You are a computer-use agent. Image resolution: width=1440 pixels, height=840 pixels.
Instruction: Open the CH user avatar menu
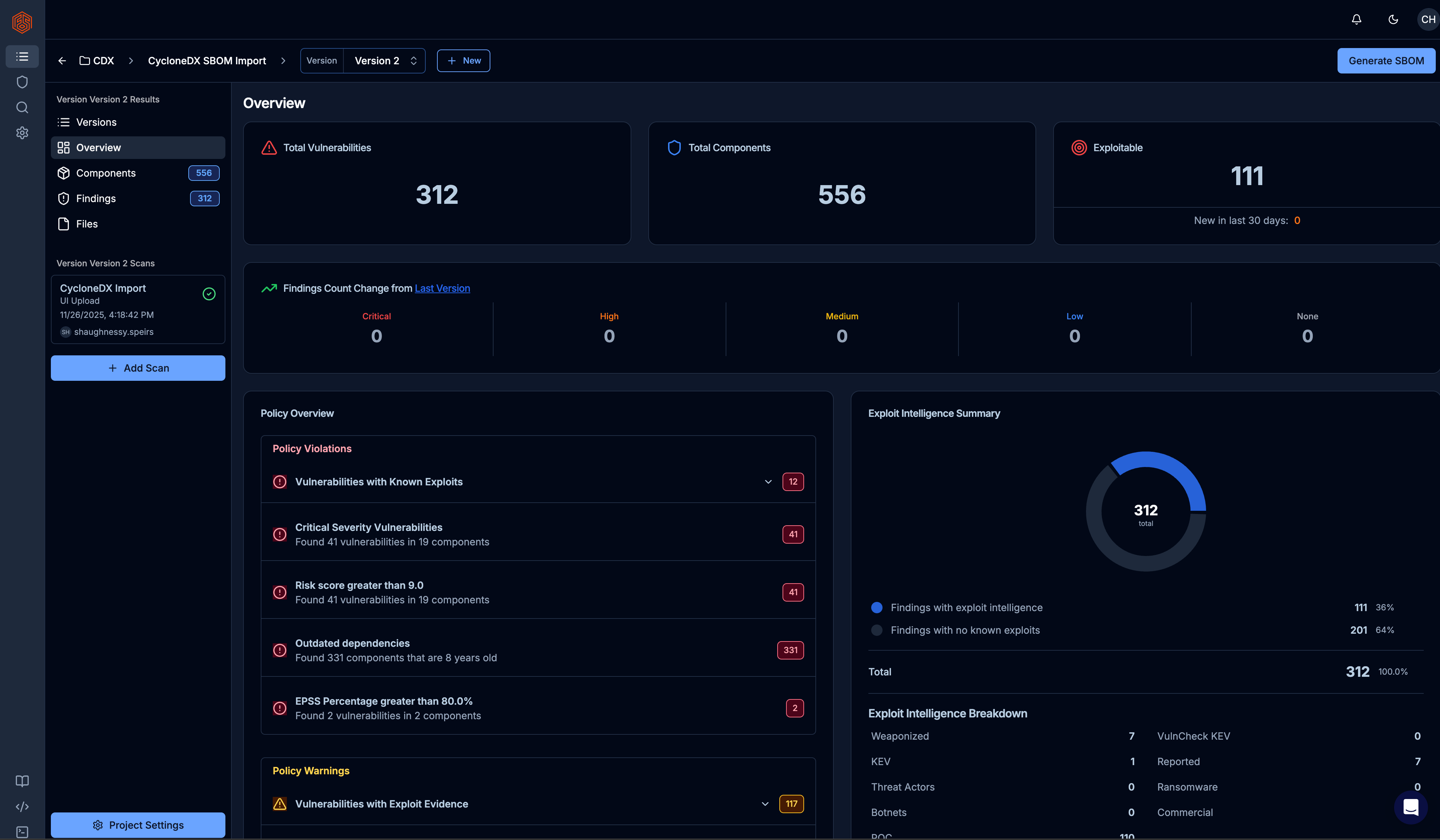coord(1427,19)
